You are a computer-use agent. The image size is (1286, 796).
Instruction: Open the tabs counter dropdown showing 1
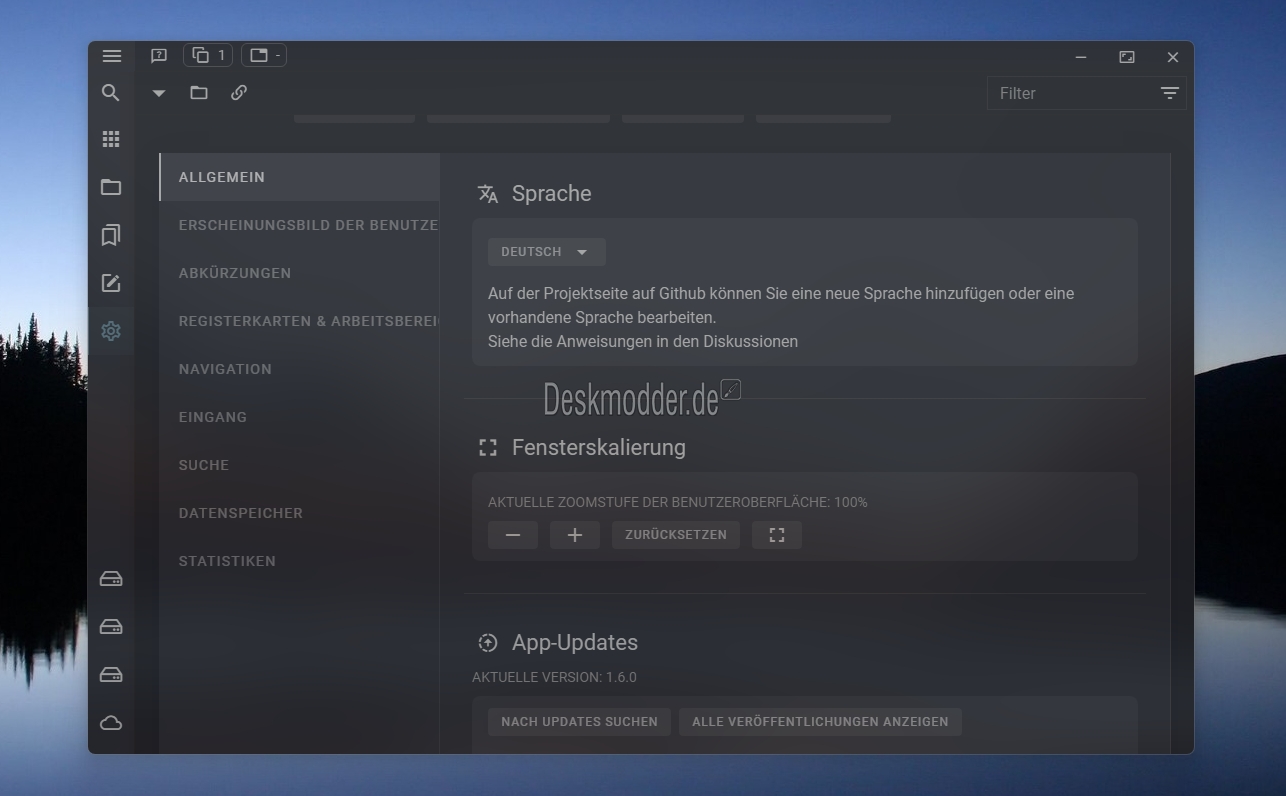tap(208, 55)
